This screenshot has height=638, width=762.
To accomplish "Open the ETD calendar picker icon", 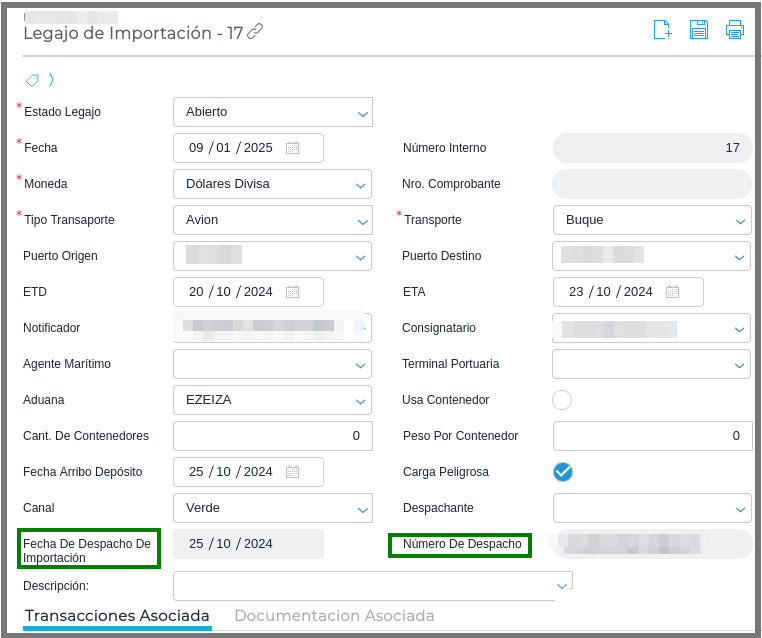I will pos(292,292).
